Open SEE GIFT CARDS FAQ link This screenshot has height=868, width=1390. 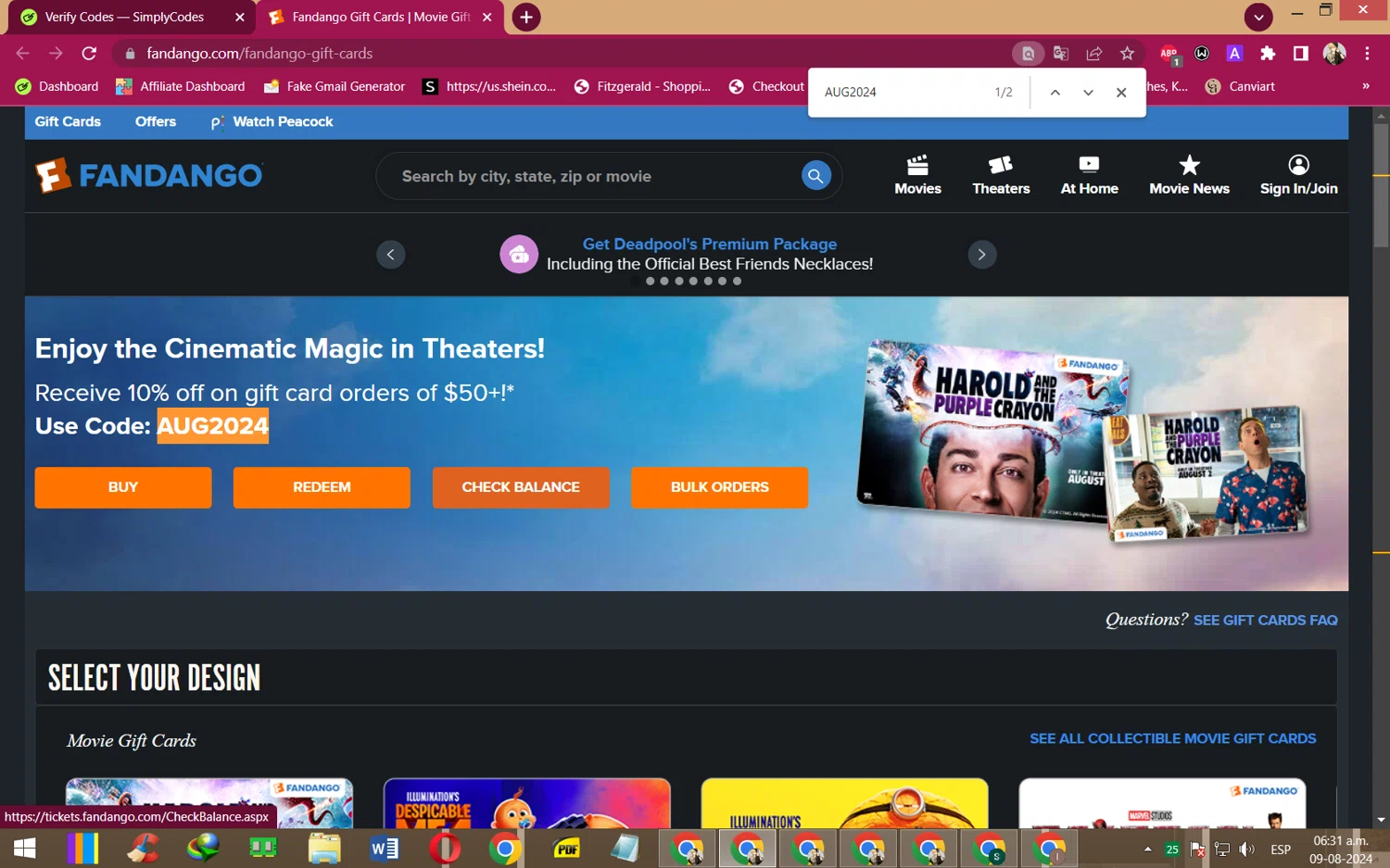point(1265,621)
